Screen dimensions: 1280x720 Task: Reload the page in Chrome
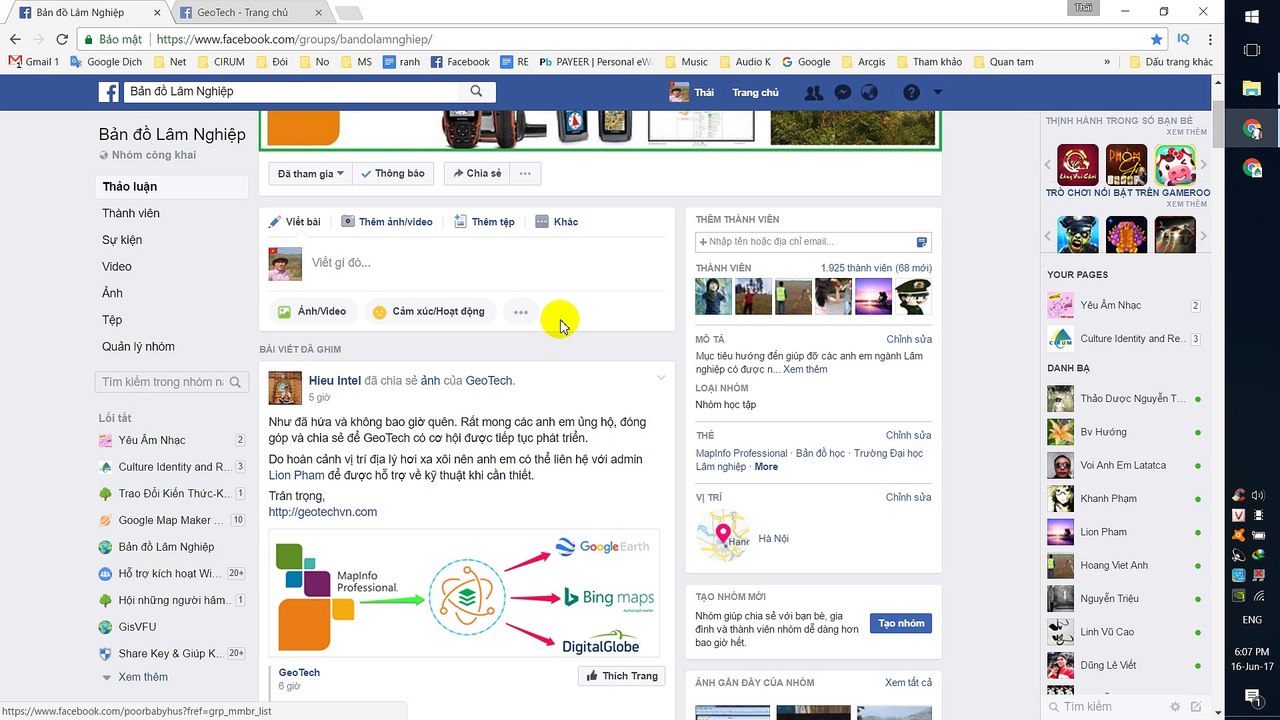62,39
